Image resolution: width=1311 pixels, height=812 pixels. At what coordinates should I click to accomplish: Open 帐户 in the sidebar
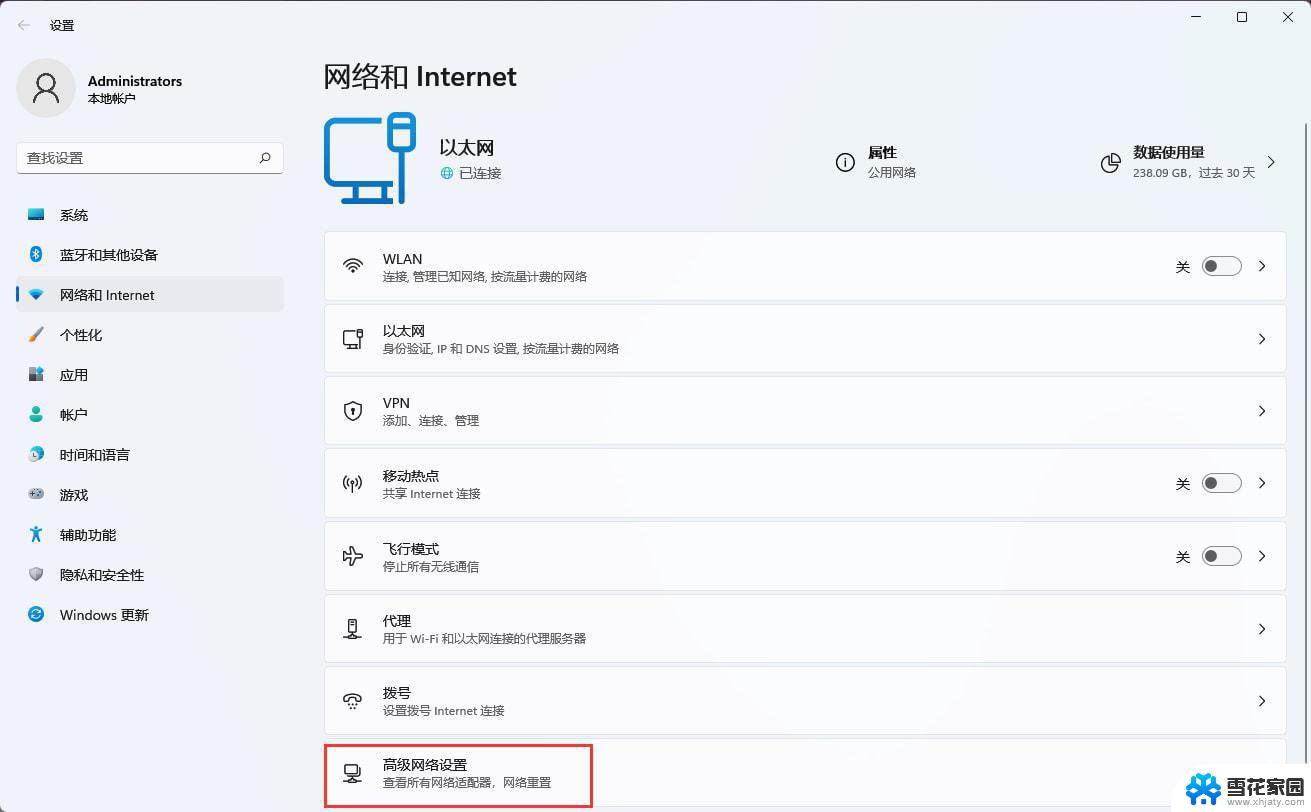tap(150, 414)
